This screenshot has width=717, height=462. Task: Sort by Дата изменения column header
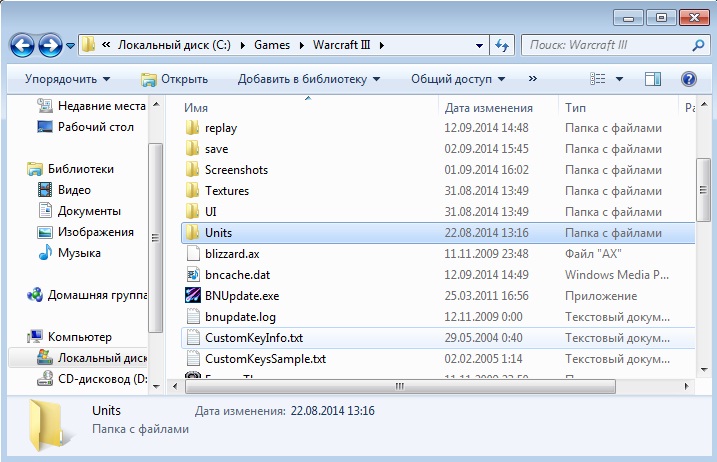click(x=489, y=108)
